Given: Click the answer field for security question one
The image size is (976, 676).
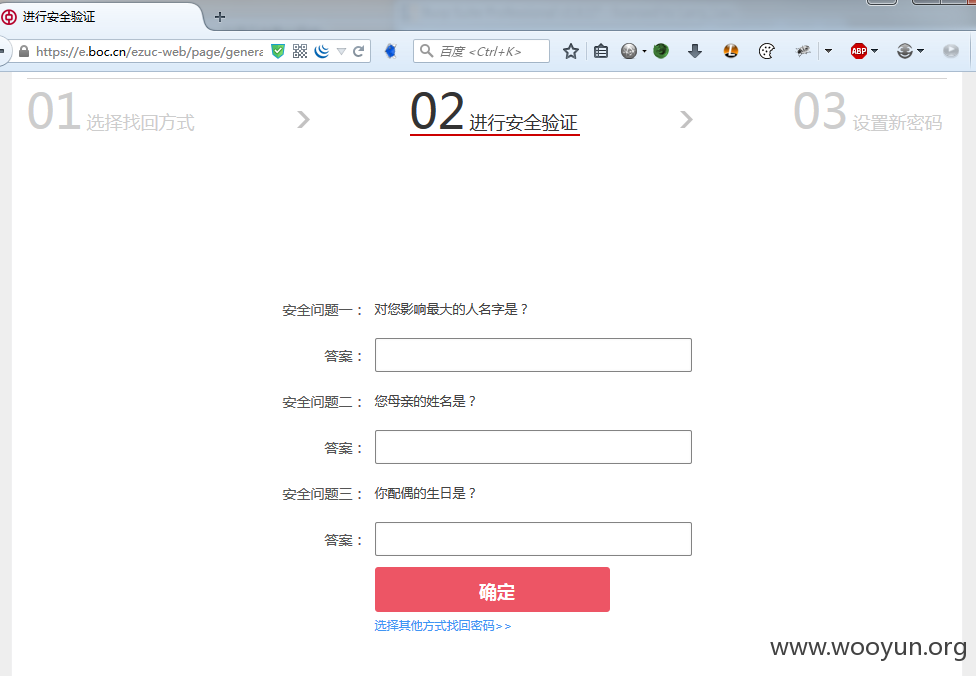Looking at the screenshot, I should click(x=533, y=355).
